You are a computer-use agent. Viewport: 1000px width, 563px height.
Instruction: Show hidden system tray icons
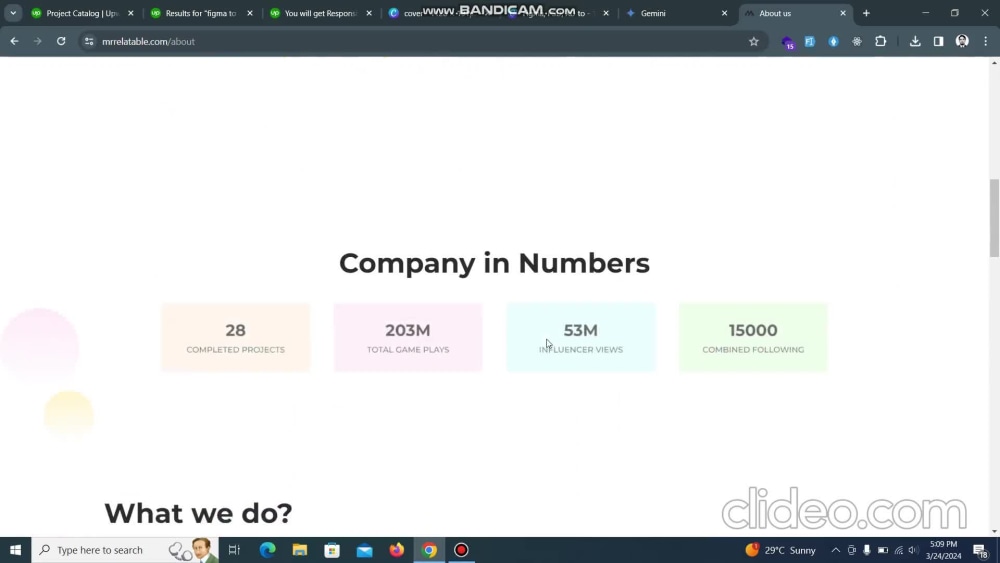click(835, 550)
